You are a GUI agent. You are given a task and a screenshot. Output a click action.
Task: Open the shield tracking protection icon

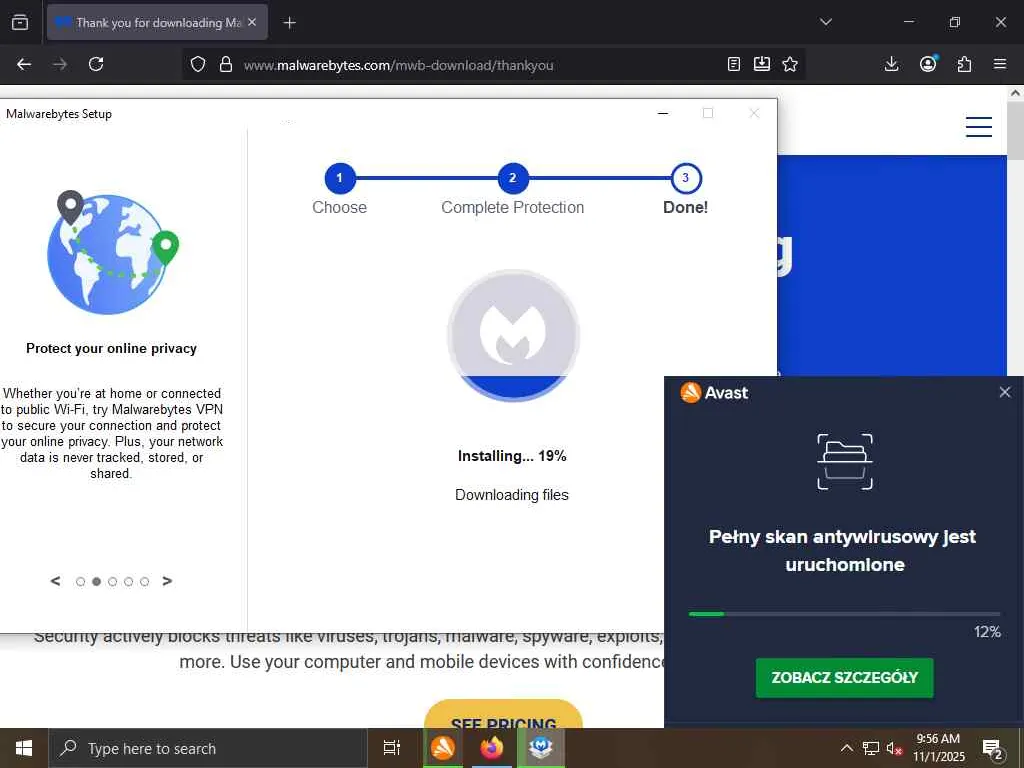point(198,64)
